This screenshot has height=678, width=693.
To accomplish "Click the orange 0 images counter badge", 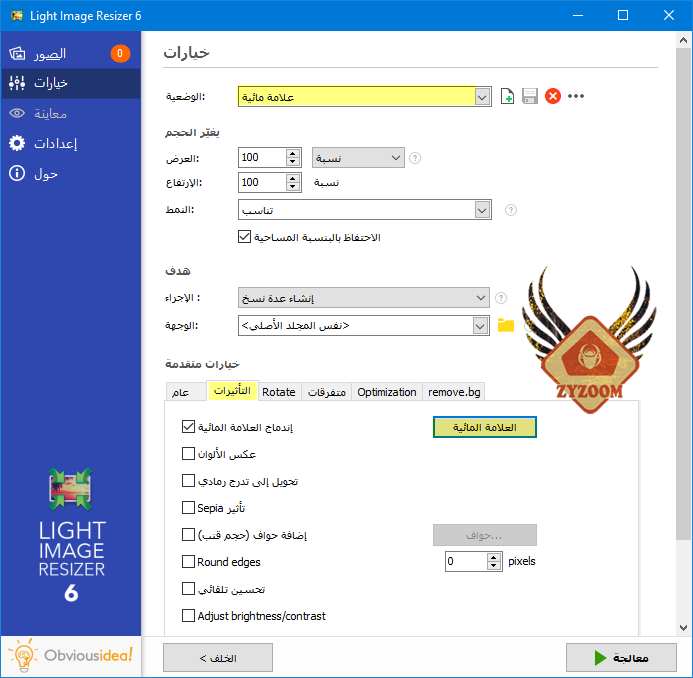I will (x=120, y=53).
